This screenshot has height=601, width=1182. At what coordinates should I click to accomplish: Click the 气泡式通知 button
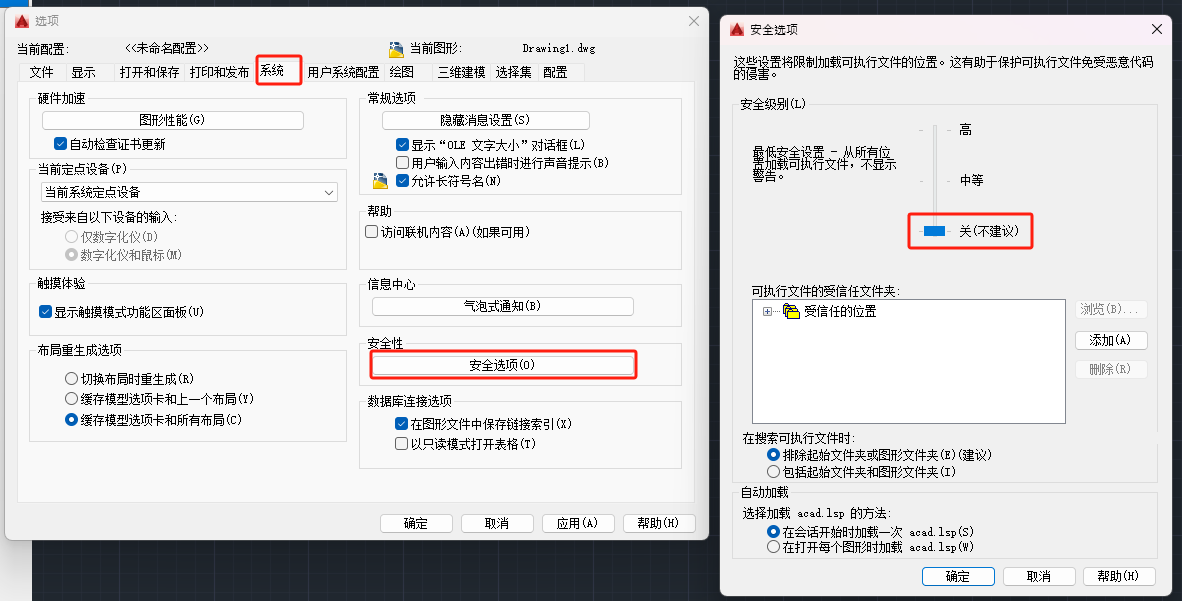[502, 306]
